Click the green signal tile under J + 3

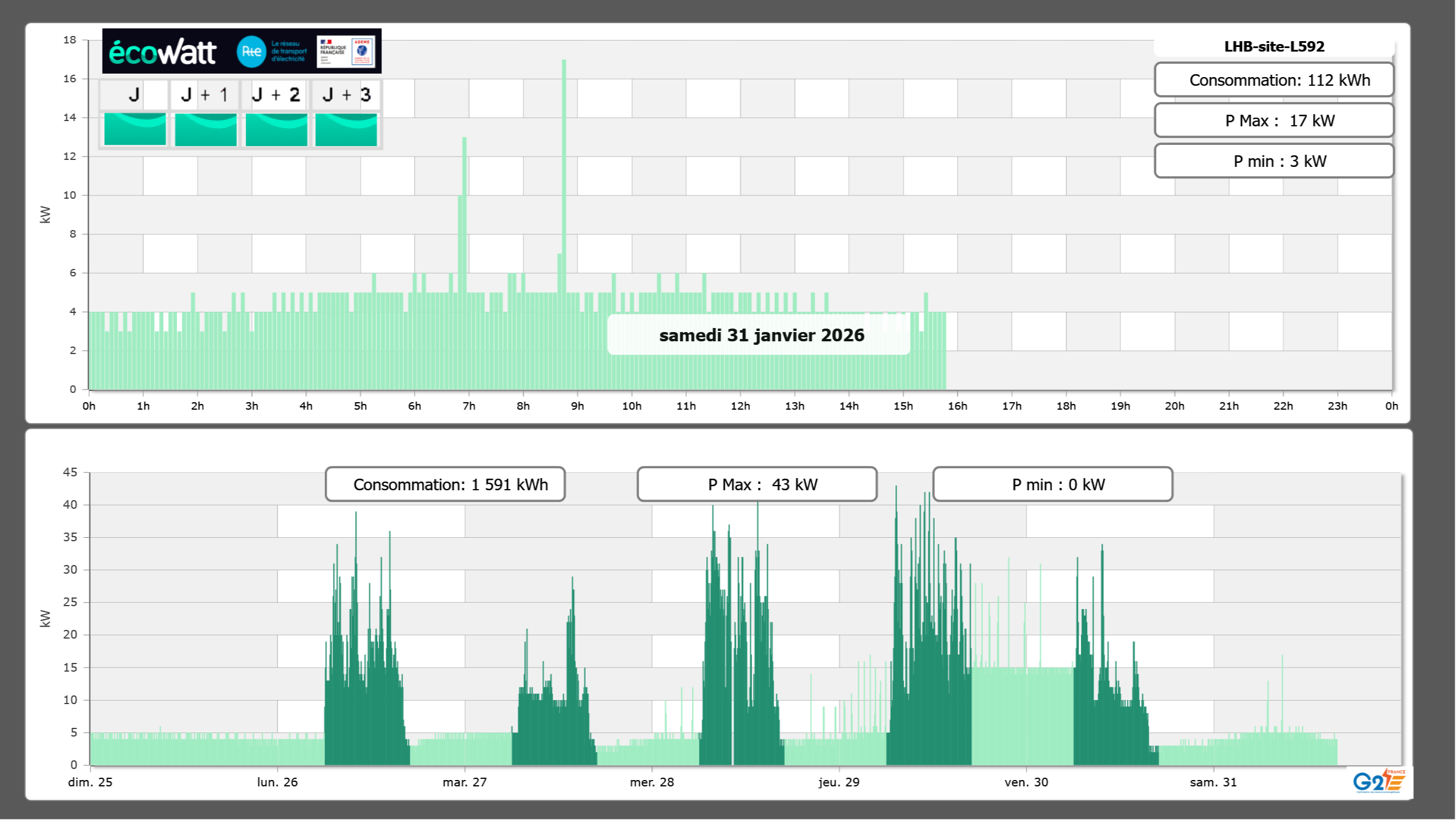point(346,129)
